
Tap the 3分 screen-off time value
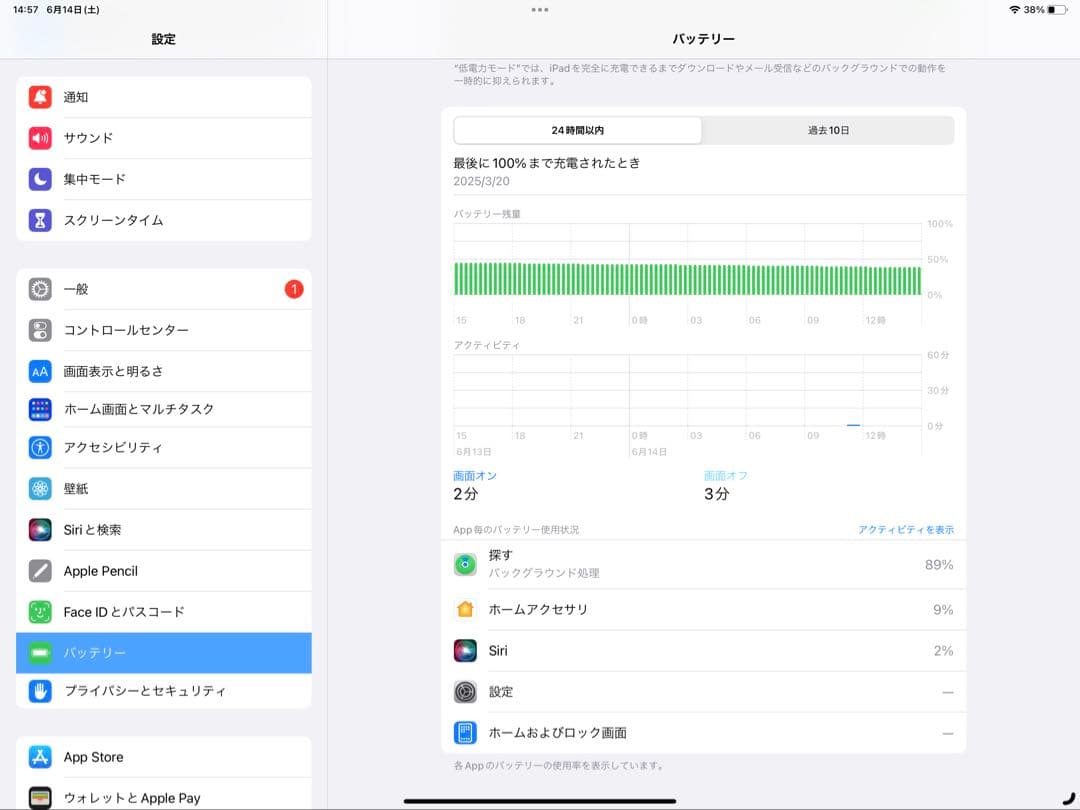click(716, 494)
